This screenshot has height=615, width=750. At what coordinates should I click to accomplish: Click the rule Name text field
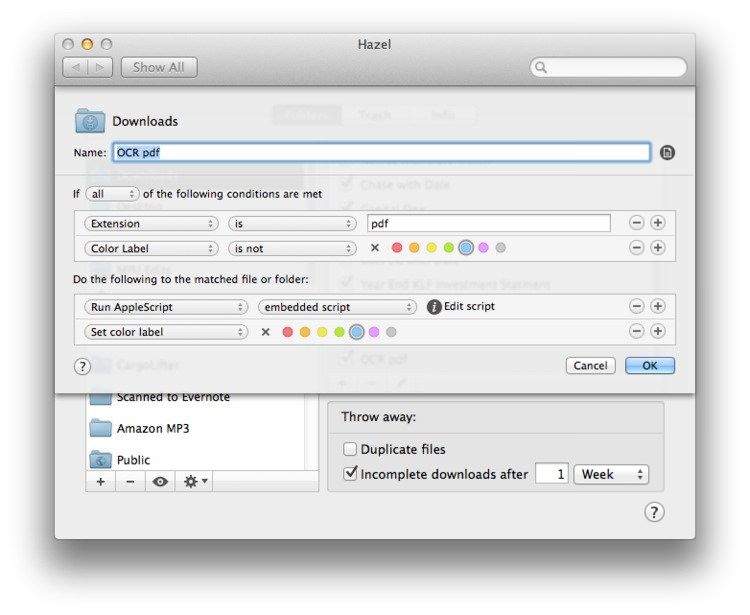coord(380,153)
